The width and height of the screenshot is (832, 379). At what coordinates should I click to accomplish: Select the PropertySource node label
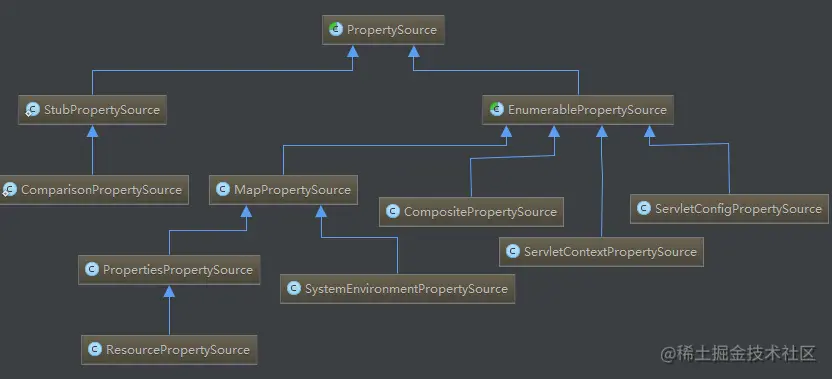coord(392,30)
